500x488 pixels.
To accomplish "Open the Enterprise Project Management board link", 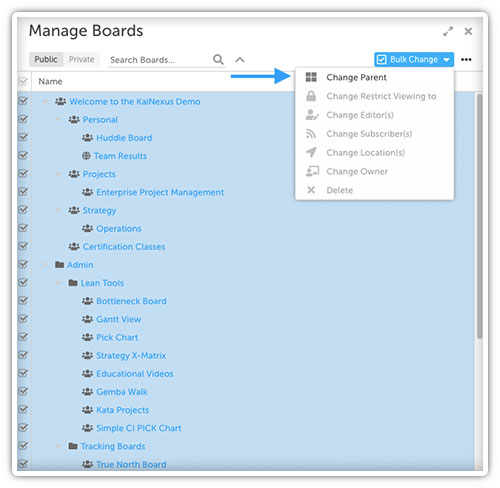I will [160, 192].
